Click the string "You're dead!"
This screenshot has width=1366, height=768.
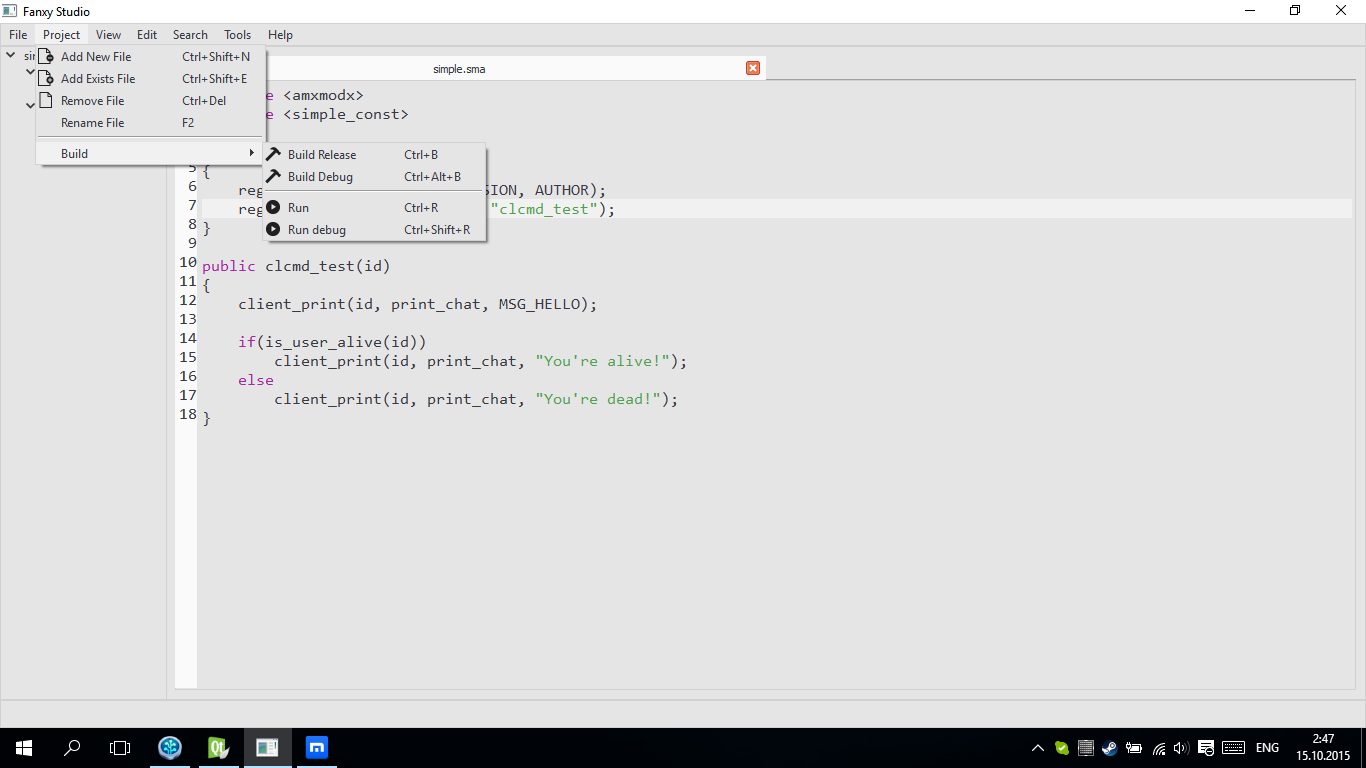click(598, 399)
